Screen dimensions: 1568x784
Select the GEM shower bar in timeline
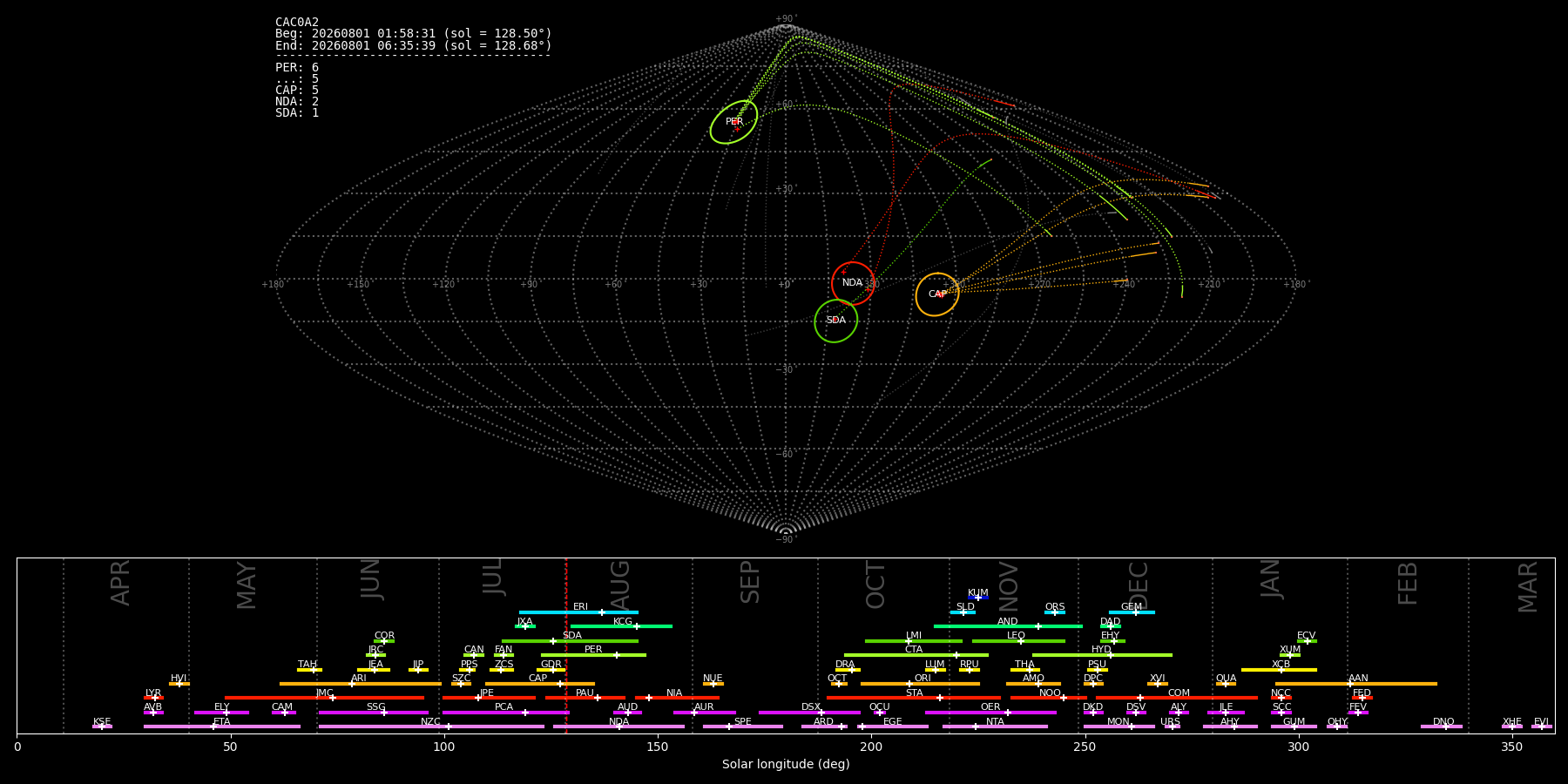coord(1132,612)
